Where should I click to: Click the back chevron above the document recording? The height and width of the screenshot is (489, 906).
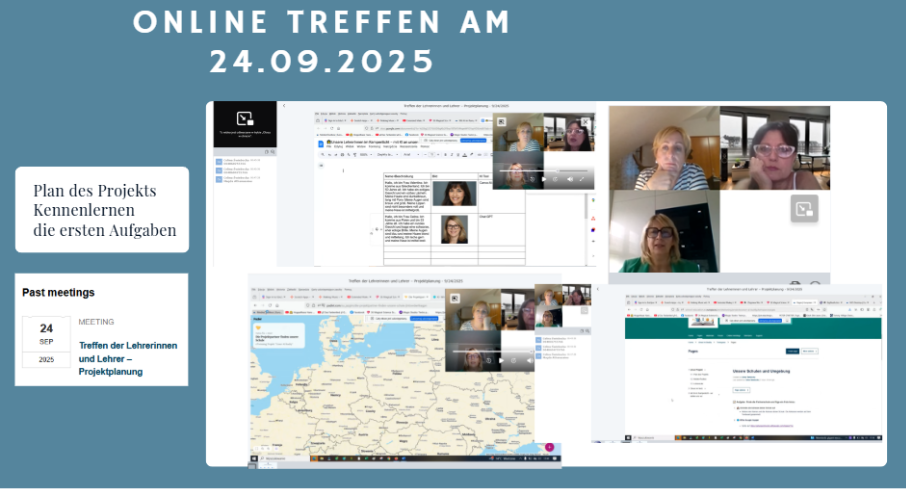pyautogui.click(x=284, y=106)
